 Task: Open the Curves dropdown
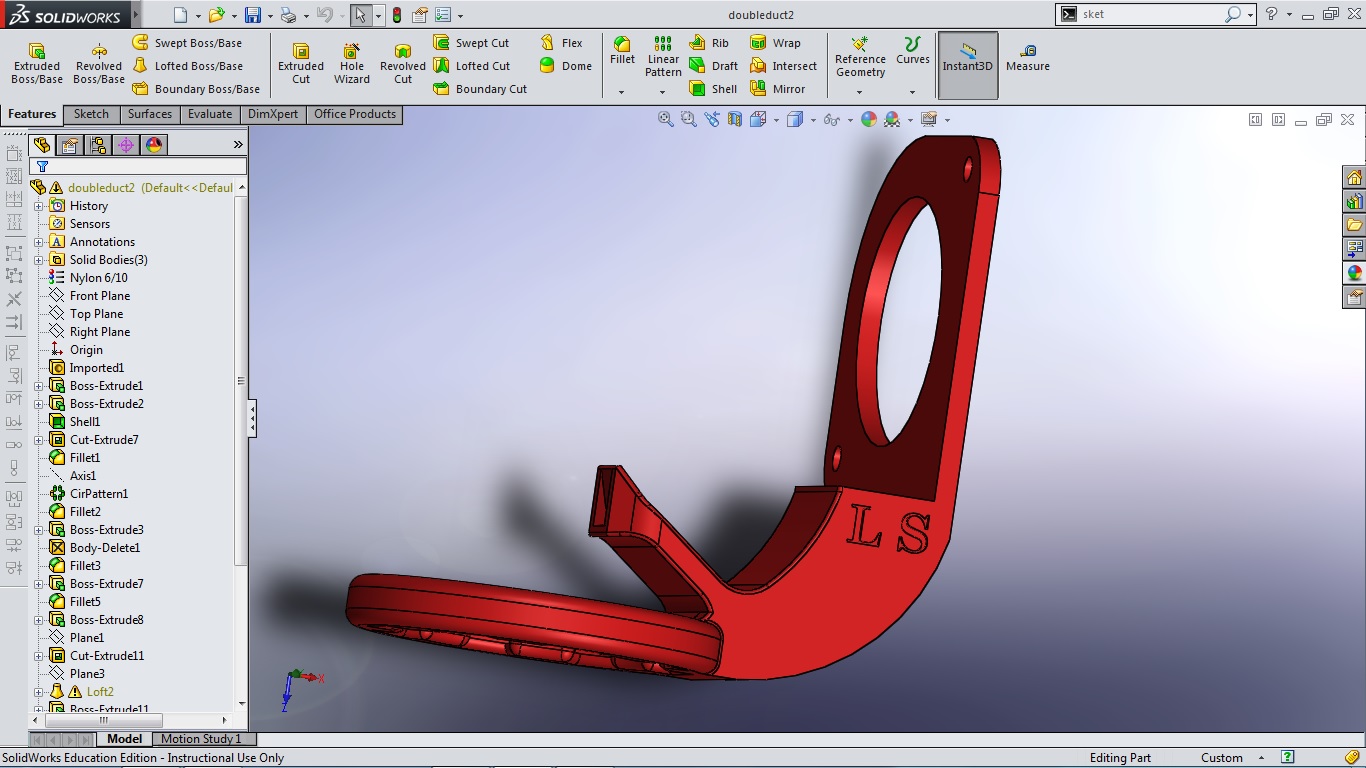[x=912, y=92]
